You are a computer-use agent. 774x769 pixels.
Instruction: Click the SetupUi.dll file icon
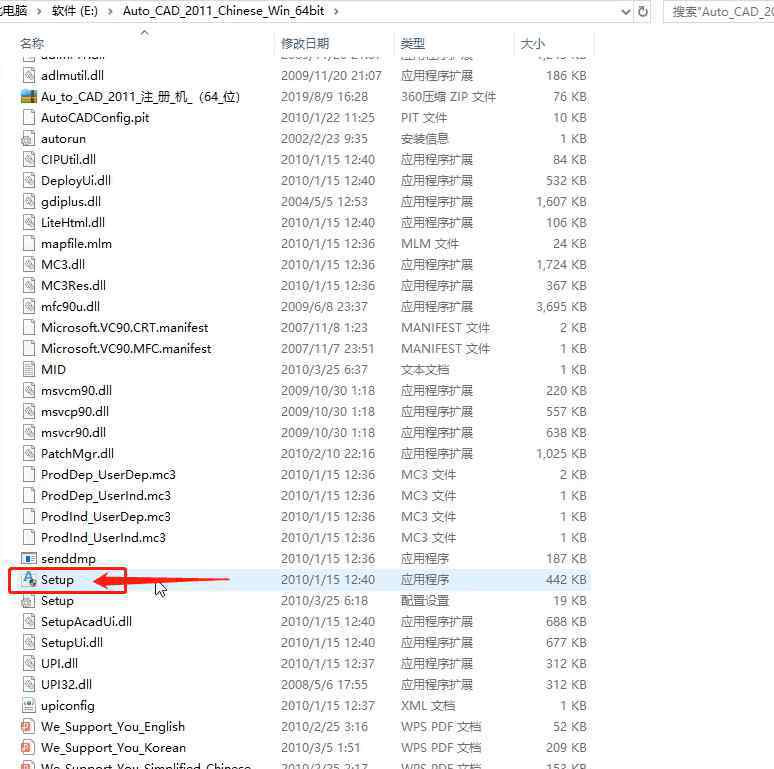[29, 643]
